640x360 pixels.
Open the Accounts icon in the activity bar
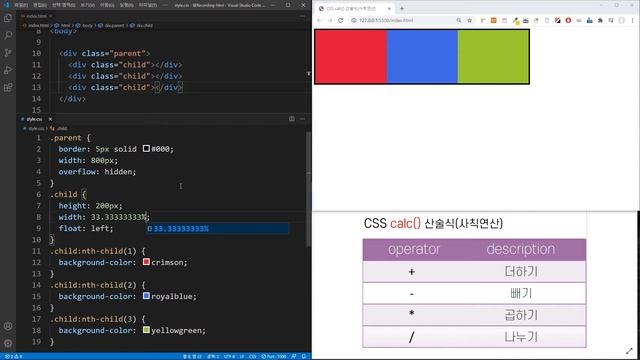pyautogui.click(x=8, y=326)
